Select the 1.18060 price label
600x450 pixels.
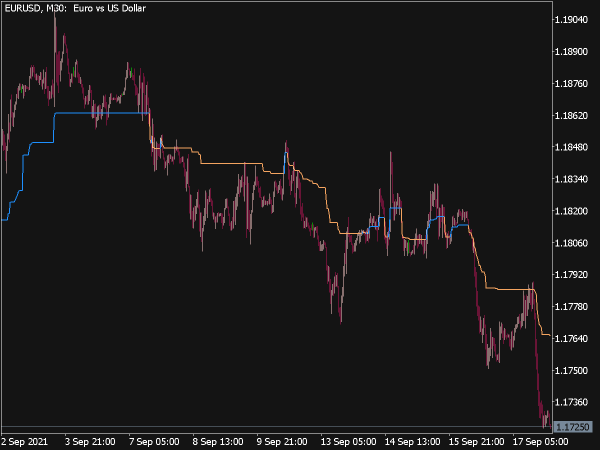[x=571, y=243]
